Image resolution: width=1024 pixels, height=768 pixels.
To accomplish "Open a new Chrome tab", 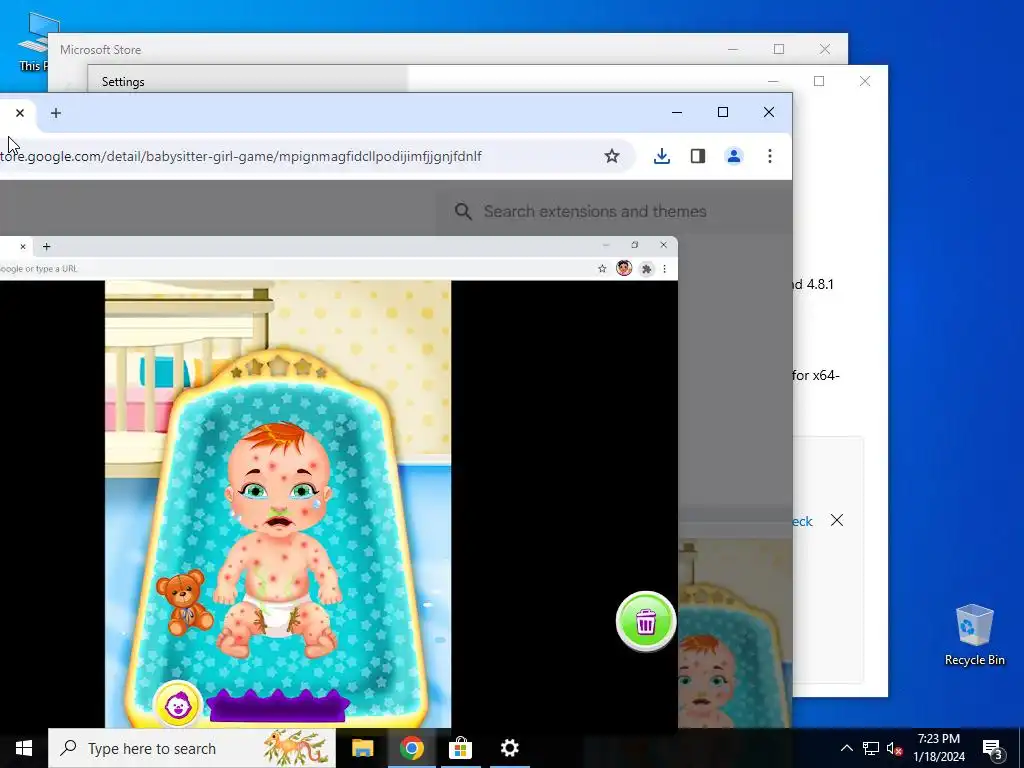I will tap(56, 113).
